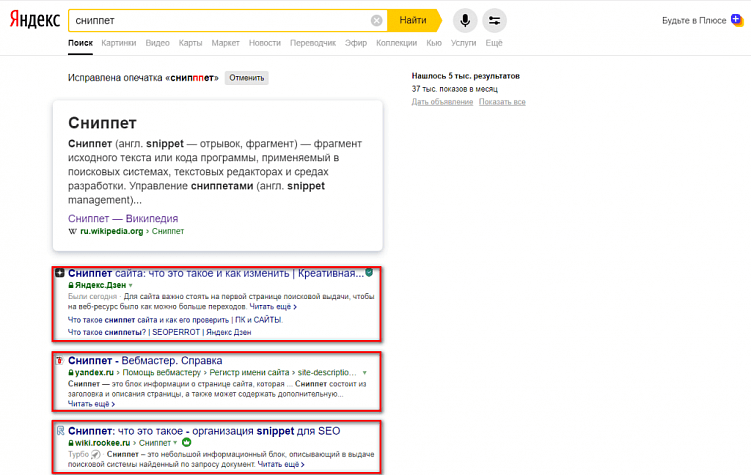This screenshot has width=751, height=475.
Task: Click the Турбо rocket icon
Action: click(96, 454)
